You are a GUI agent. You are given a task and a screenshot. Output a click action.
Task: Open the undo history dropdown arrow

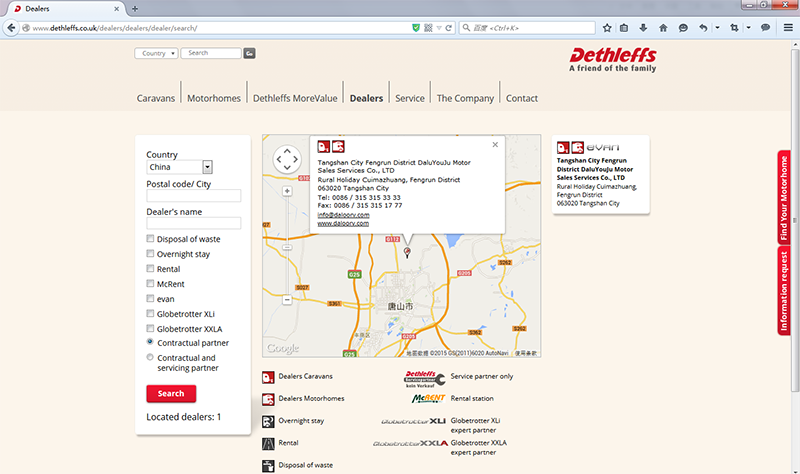pos(717,28)
